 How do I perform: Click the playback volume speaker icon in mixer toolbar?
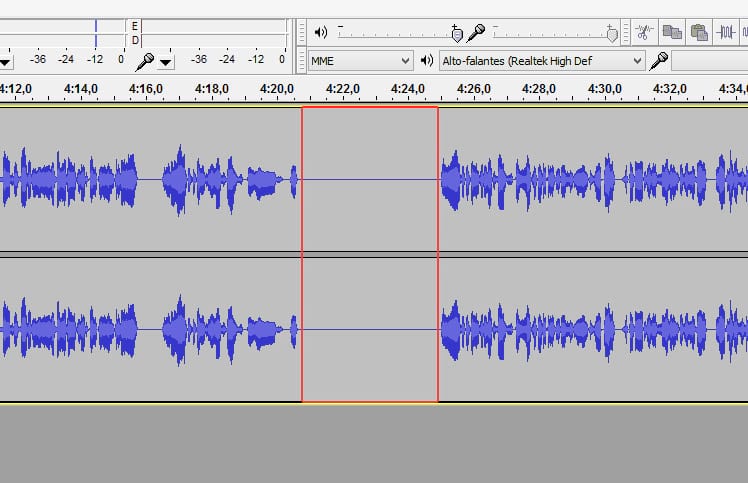click(x=321, y=32)
